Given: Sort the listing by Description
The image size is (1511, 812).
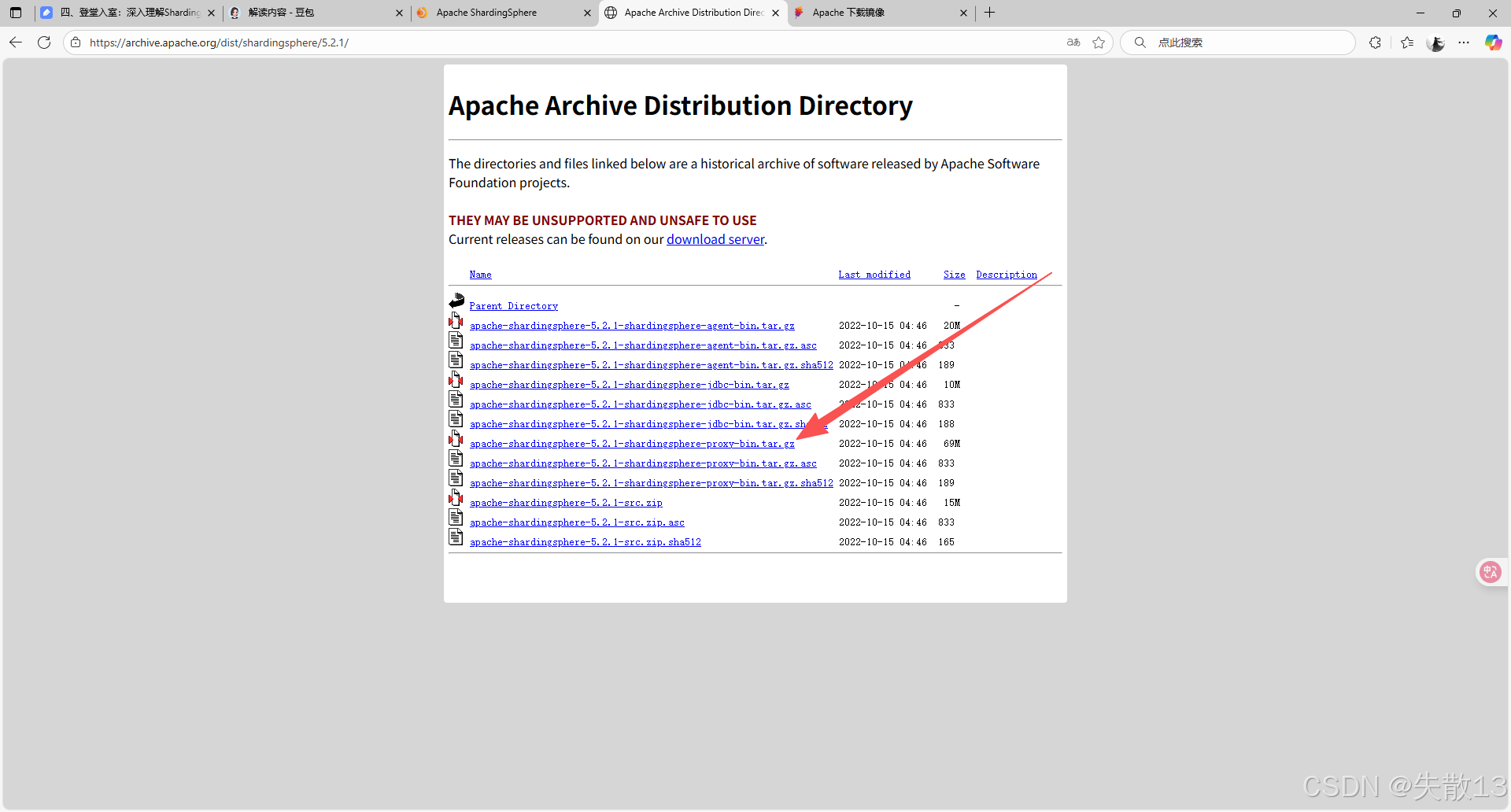Looking at the screenshot, I should (1007, 275).
